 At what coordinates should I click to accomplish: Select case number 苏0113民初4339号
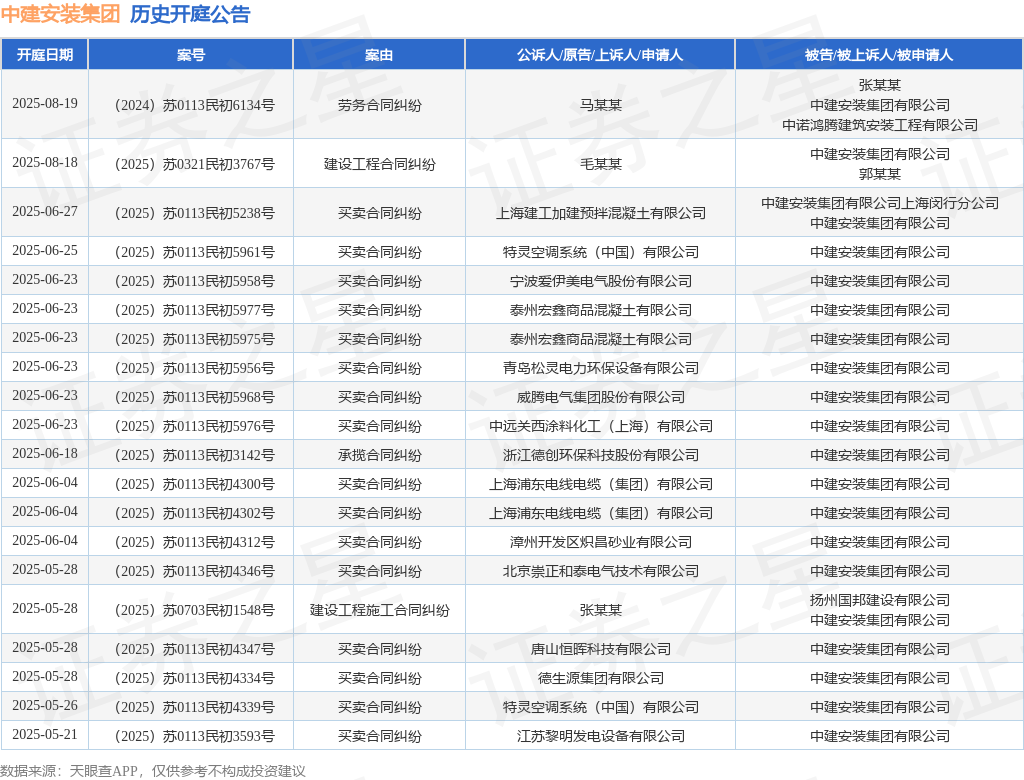(x=195, y=707)
